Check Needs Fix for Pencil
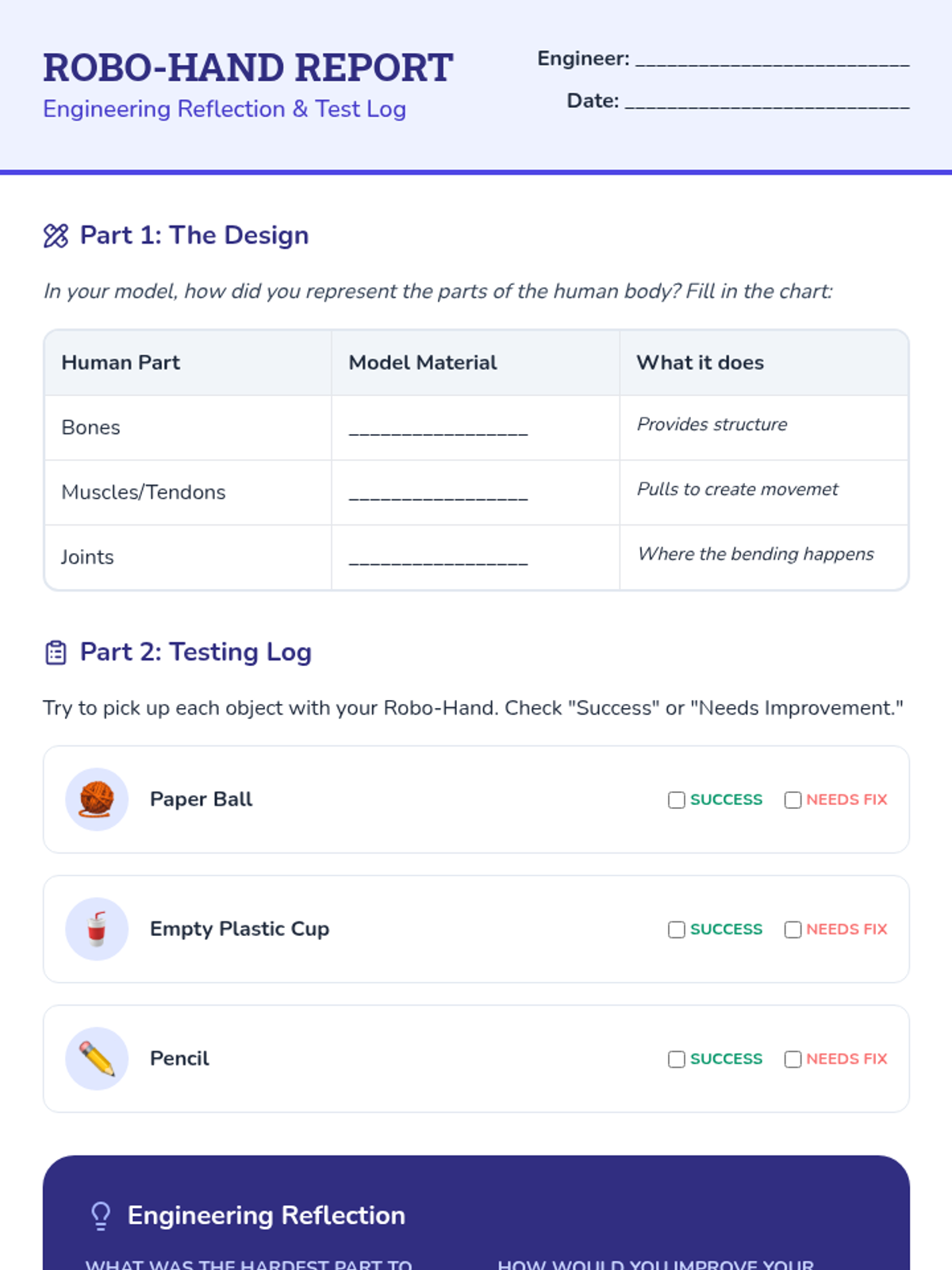 pos(793,1060)
